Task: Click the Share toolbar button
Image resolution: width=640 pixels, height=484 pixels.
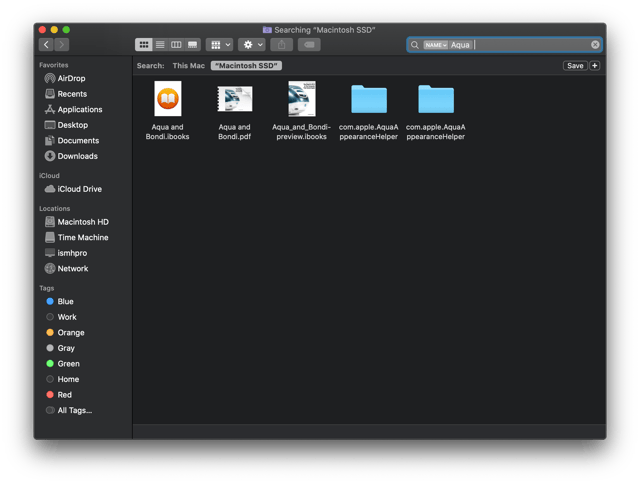Action: 282,44
